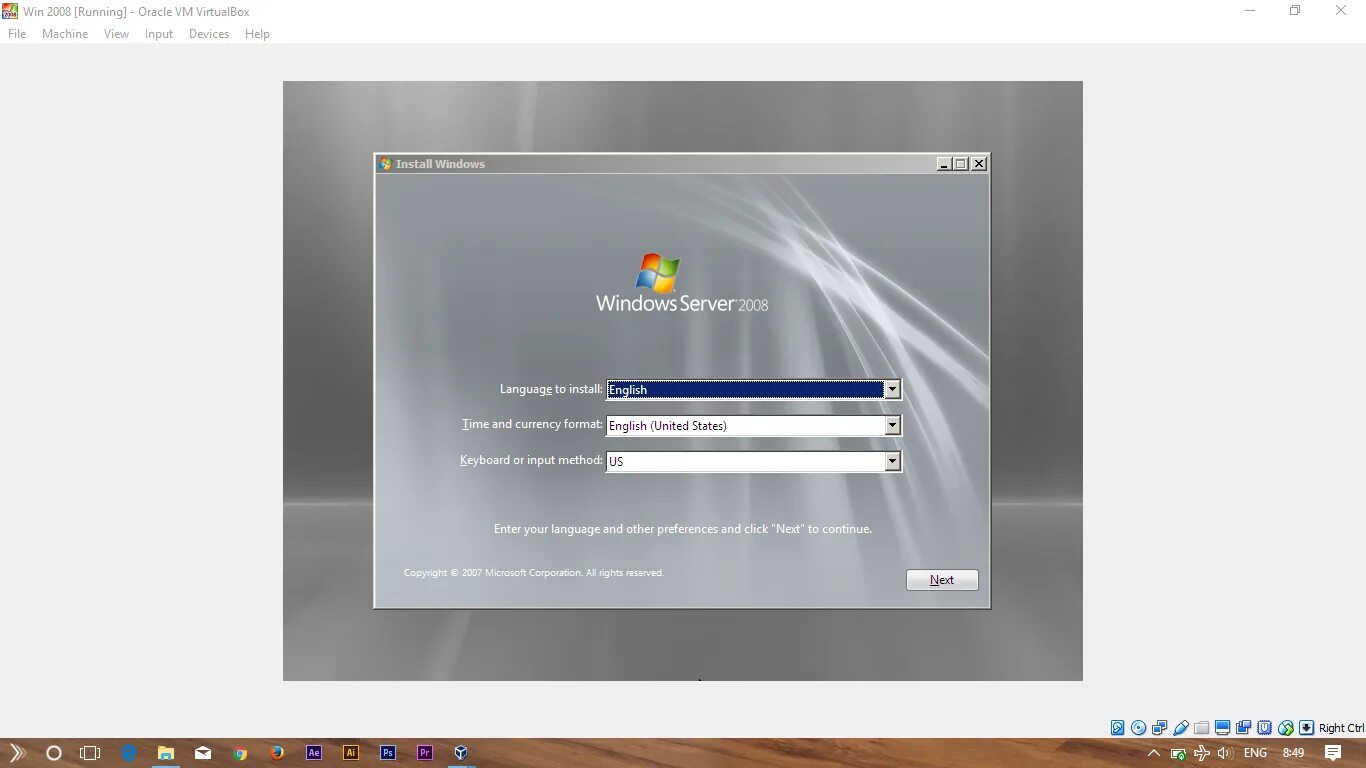Viewport: 1366px width, 768px height.
Task: Click the 8:49 clock
Action: pos(1293,753)
